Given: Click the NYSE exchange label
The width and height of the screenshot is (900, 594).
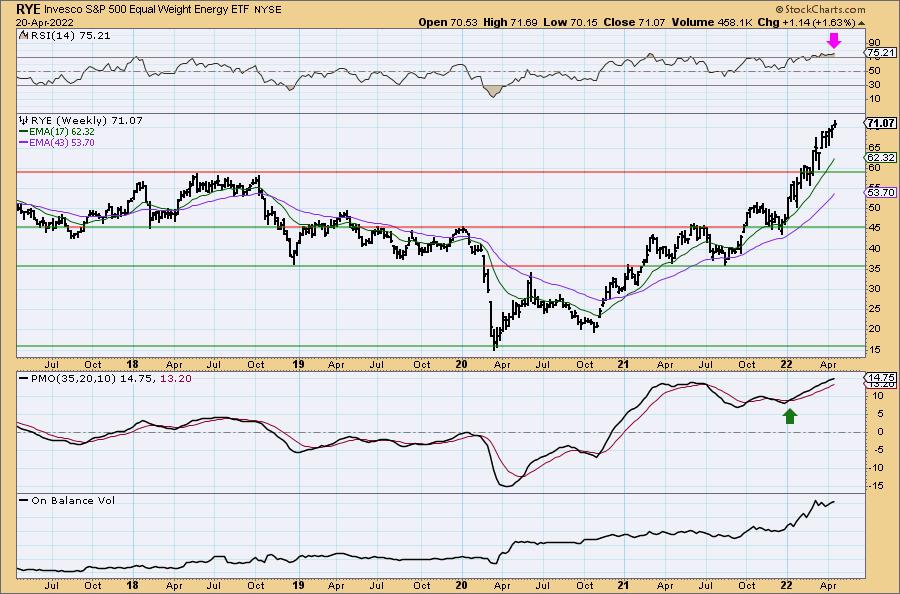Looking at the screenshot, I should (266, 10).
